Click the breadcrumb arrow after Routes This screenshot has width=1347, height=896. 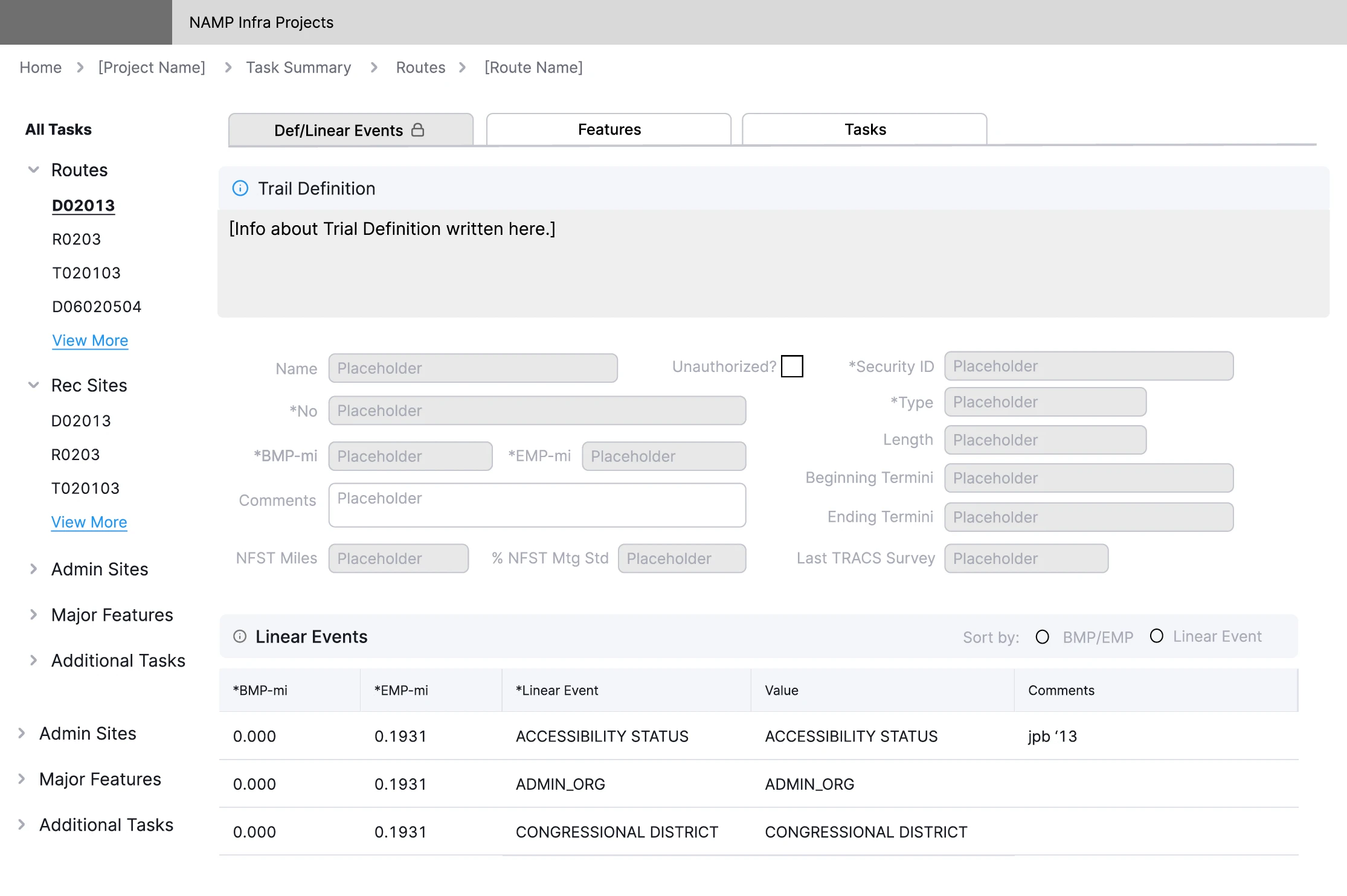click(x=463, y=68)
